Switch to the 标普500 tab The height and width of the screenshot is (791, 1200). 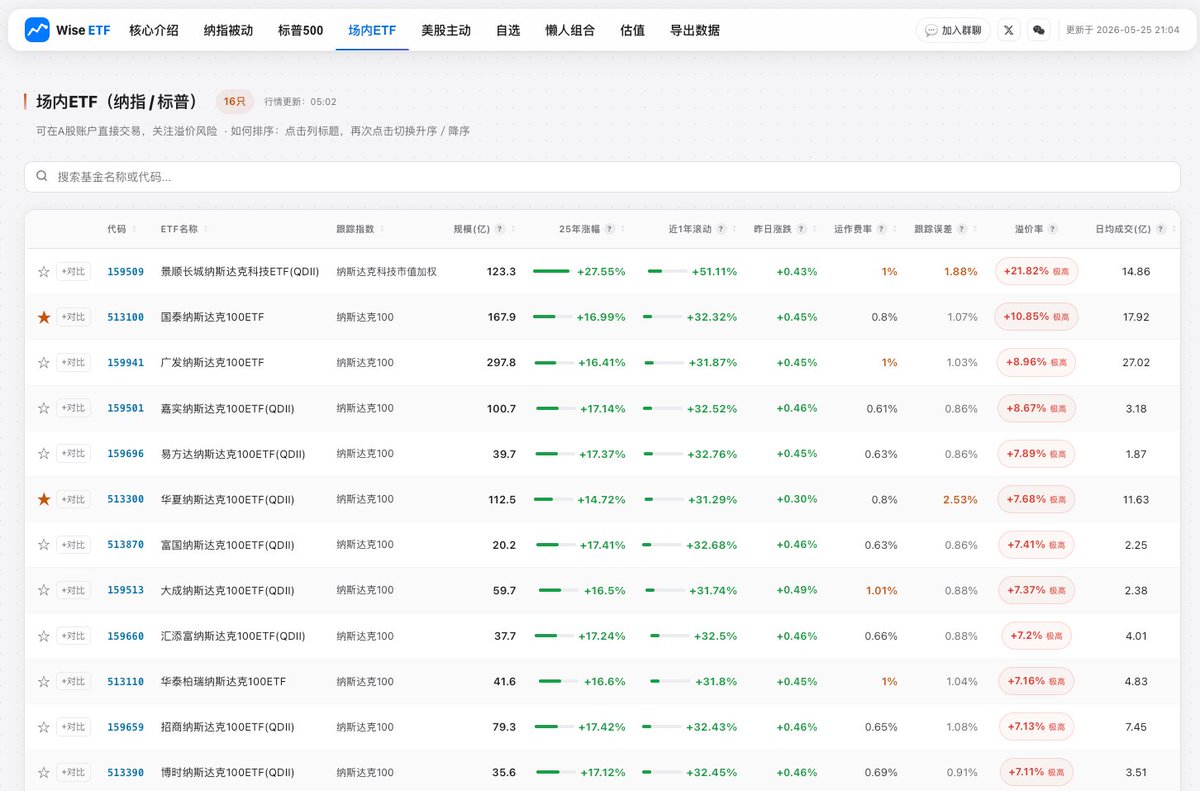(300, 30)
